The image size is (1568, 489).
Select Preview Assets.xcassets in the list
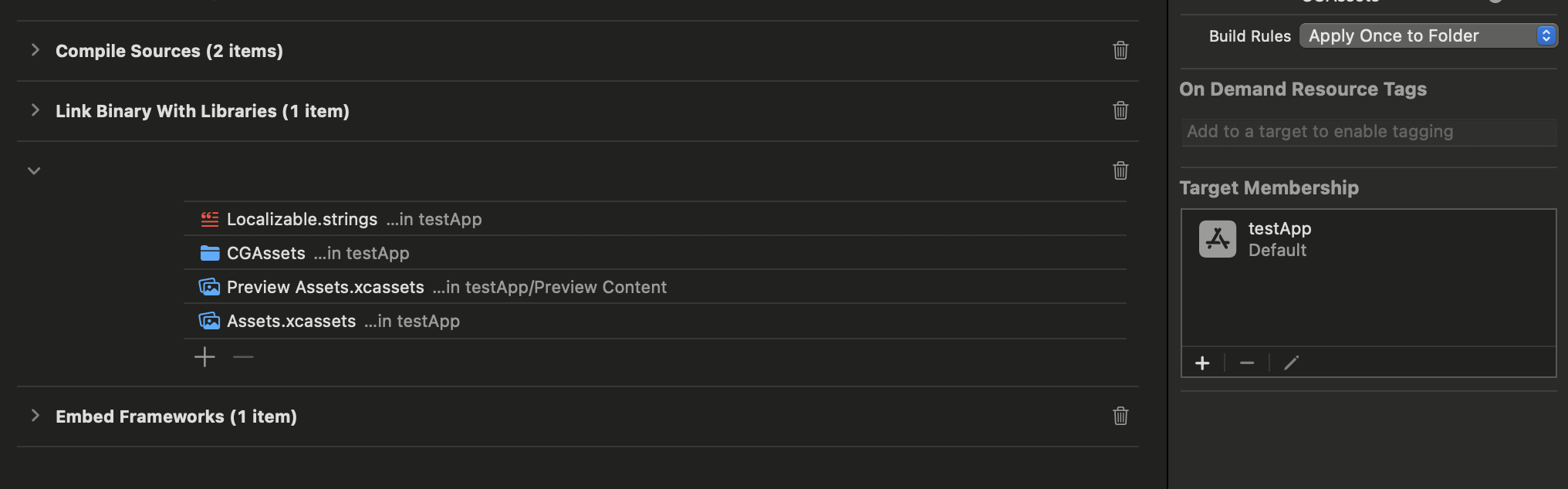click(x=325, y=288)
